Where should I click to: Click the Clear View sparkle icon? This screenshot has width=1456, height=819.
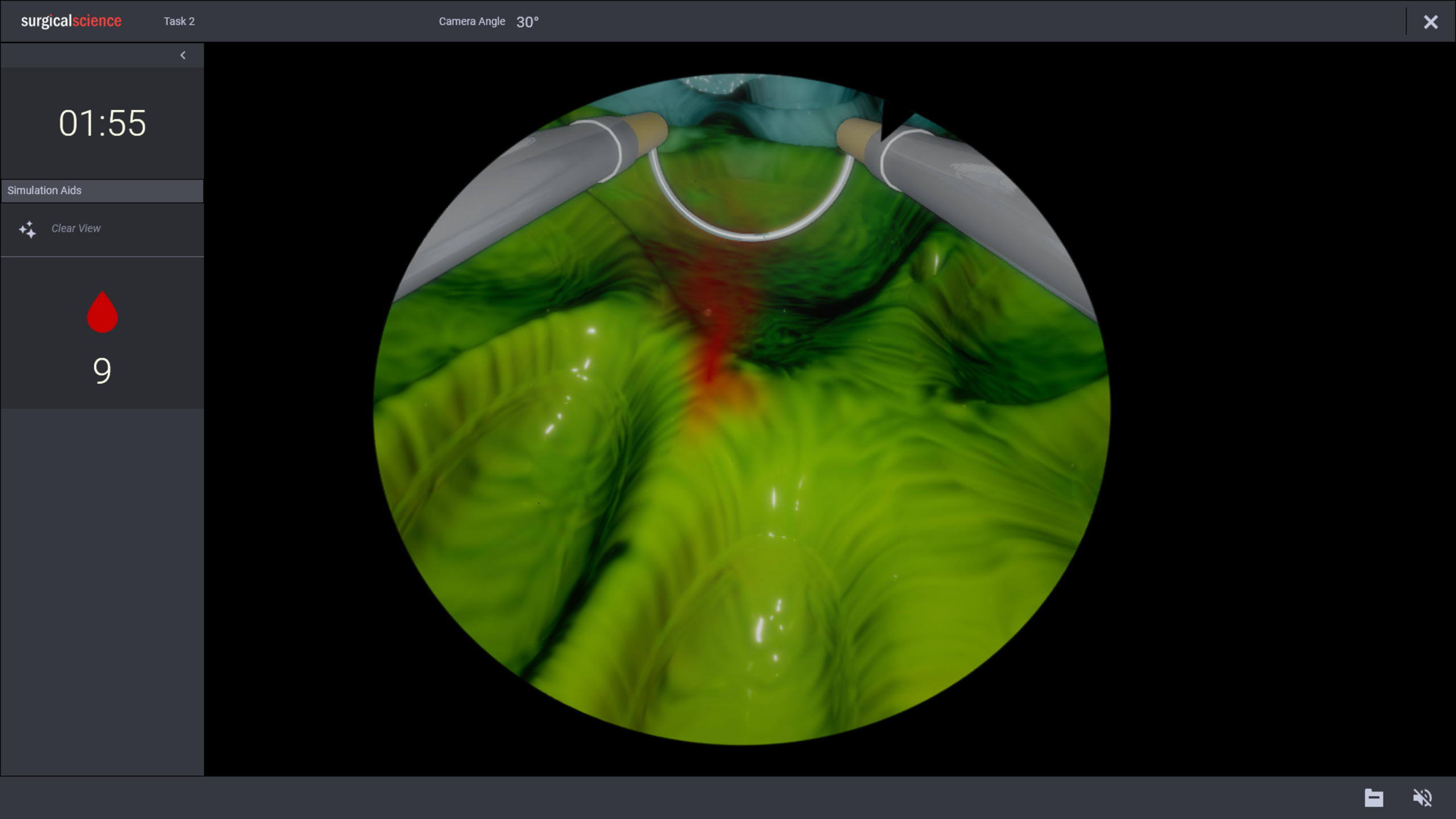(x=27, y=229)
